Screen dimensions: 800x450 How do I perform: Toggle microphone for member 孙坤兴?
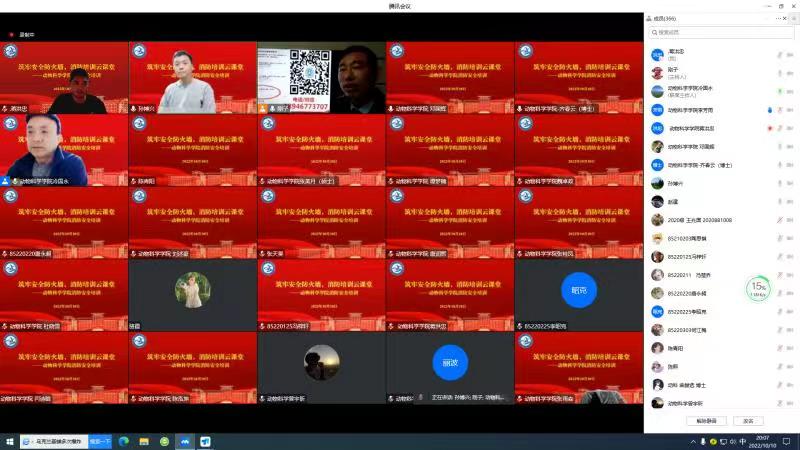[779, 183]
